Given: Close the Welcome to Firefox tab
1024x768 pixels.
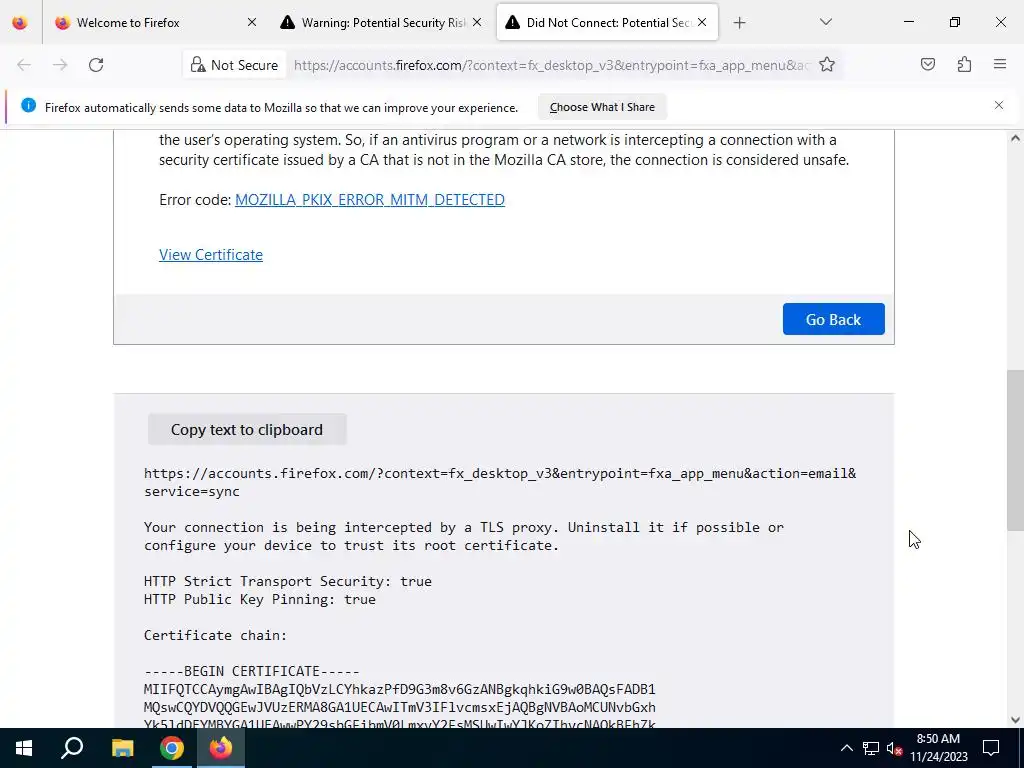Looking at the screenshot, I should (251, 22).
